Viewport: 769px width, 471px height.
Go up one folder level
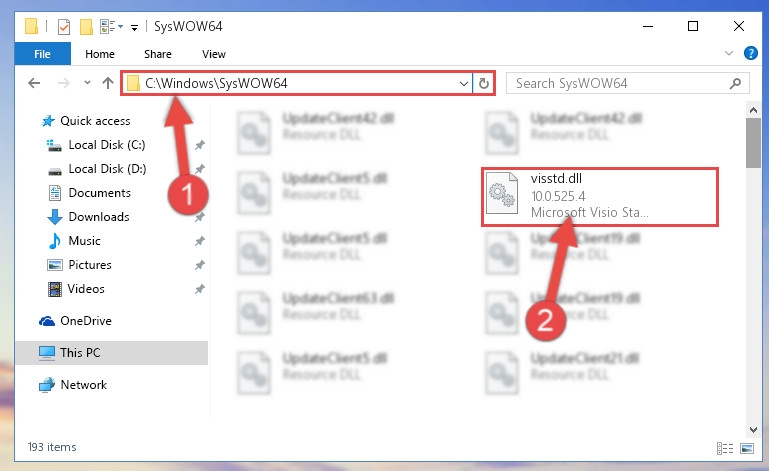click(x=108, y=83)
